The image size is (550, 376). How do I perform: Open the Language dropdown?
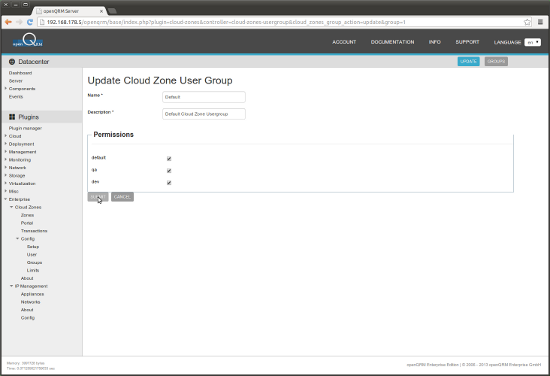click(532, 42)
